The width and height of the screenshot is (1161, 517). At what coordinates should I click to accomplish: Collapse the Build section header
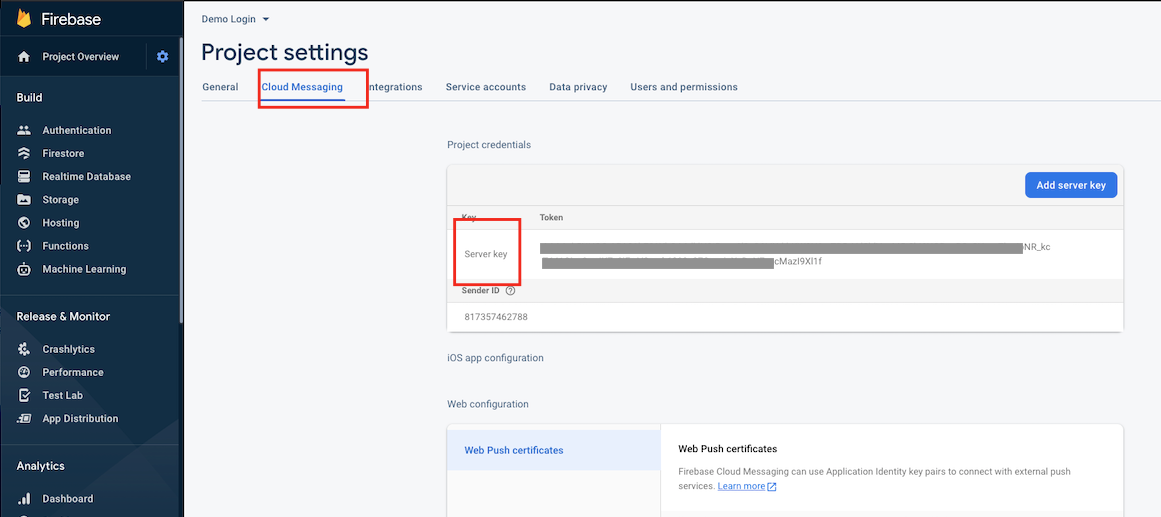(30, 98)
